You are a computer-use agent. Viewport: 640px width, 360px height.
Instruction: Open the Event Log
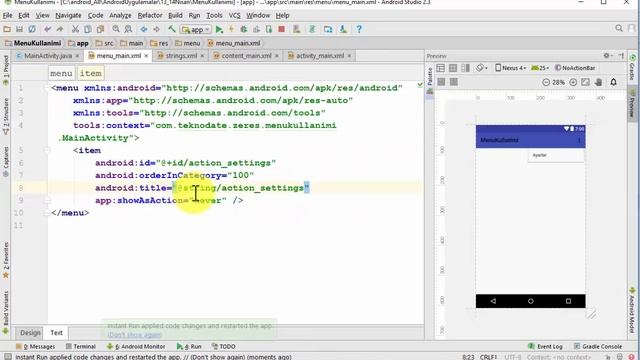(545, 346)
